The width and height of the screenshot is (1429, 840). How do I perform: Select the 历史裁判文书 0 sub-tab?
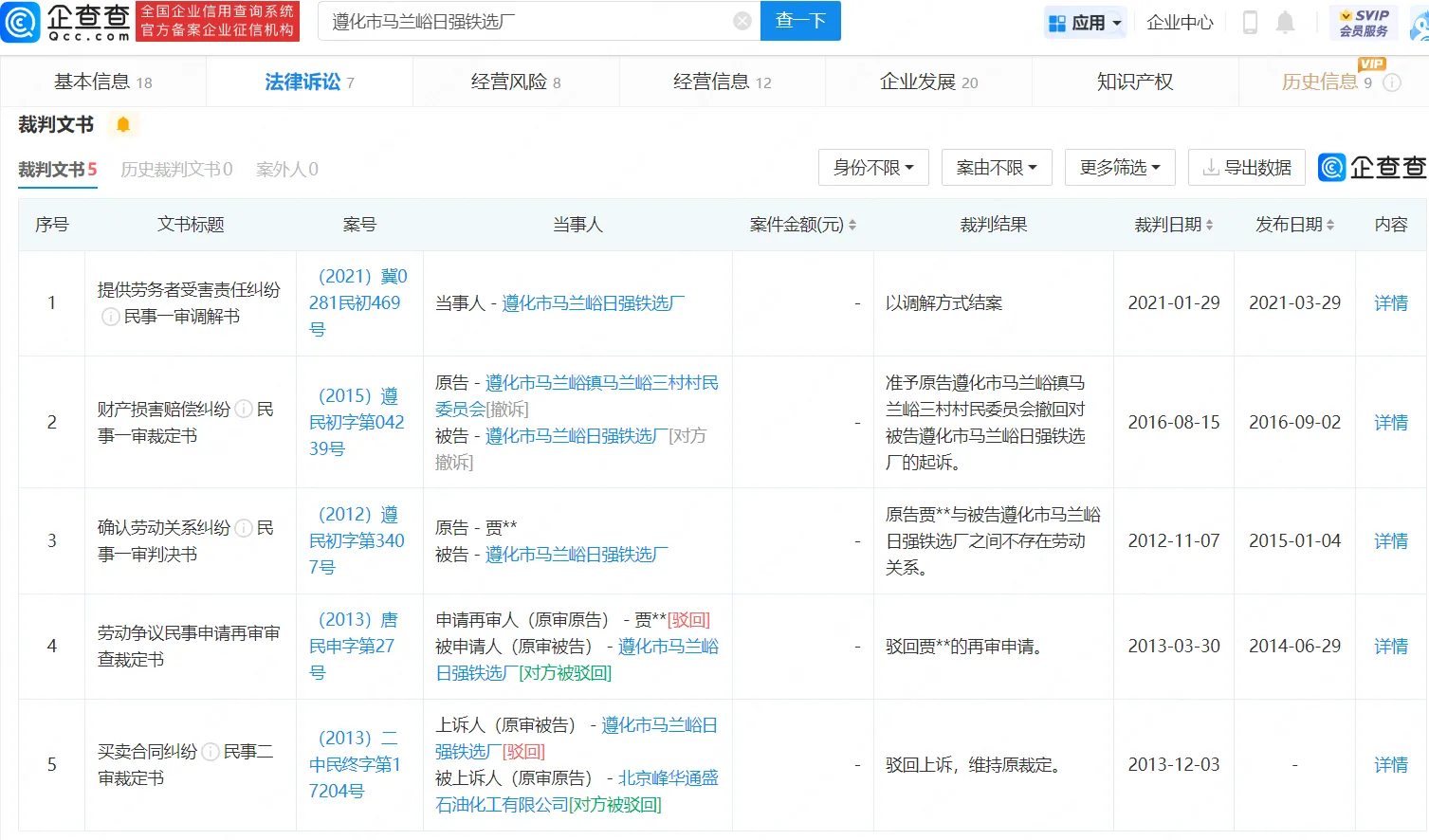[x=176, y=170]
